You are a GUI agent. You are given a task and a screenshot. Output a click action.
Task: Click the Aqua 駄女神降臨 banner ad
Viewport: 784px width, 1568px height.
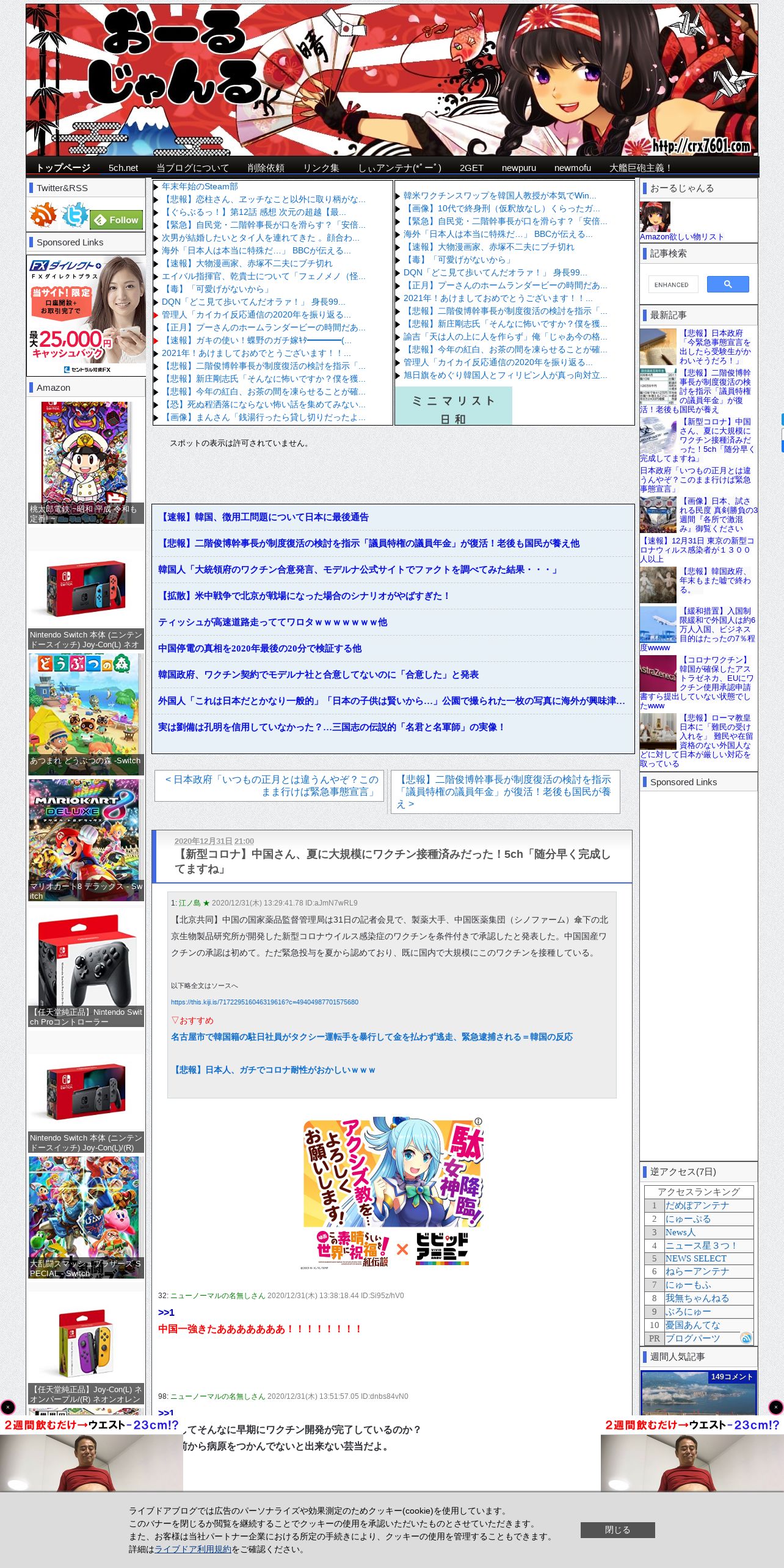(x=393, y=1193)
